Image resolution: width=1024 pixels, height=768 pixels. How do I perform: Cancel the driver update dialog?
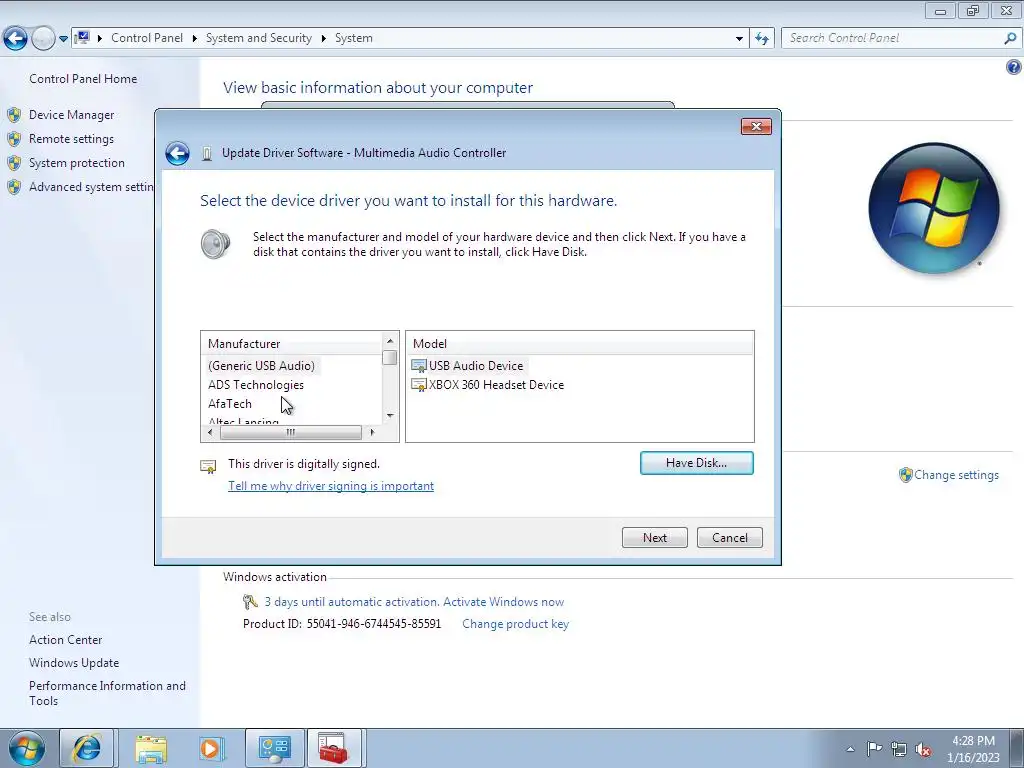click(729, 537)
